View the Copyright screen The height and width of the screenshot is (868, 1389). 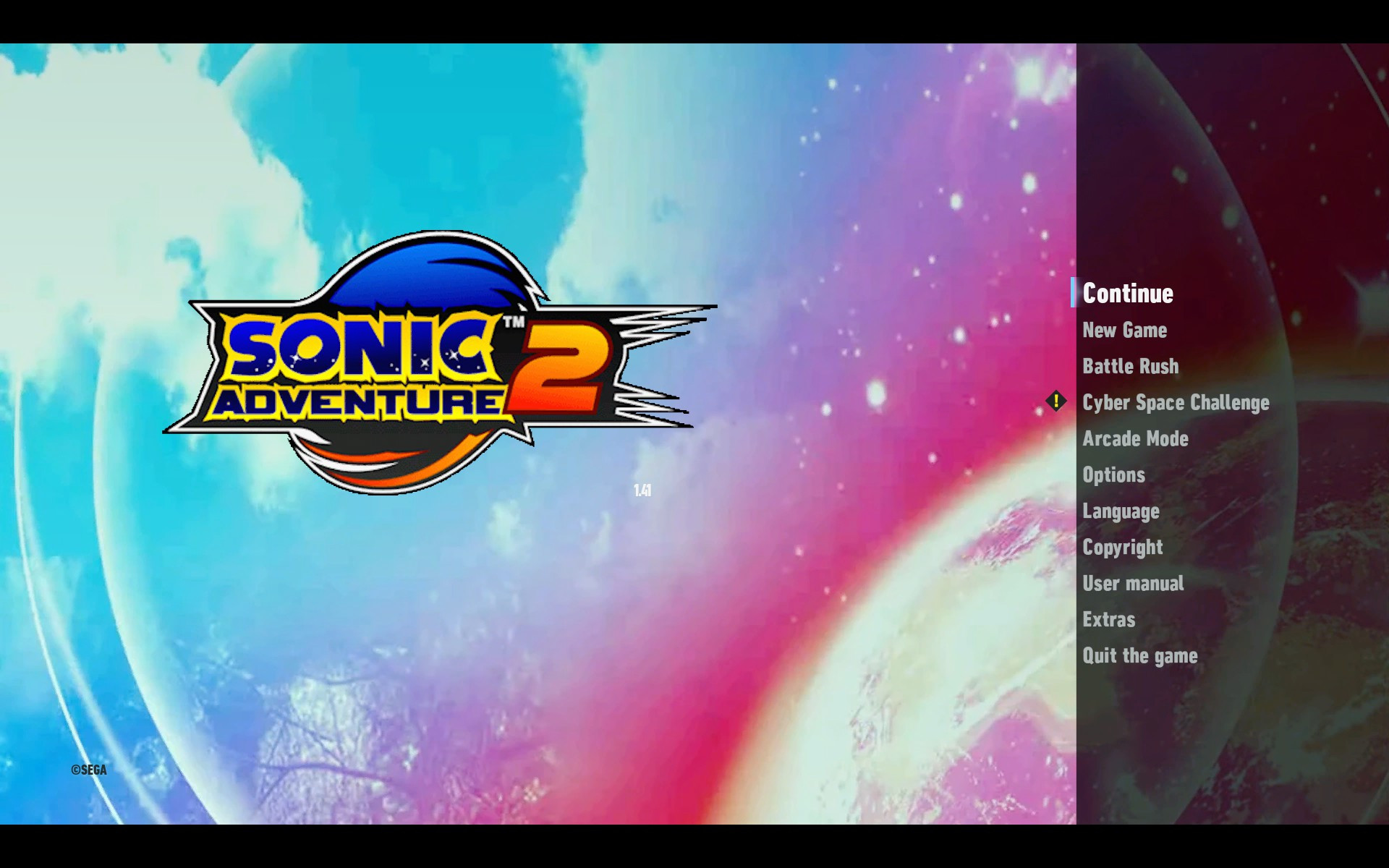tap(1122, 548)
